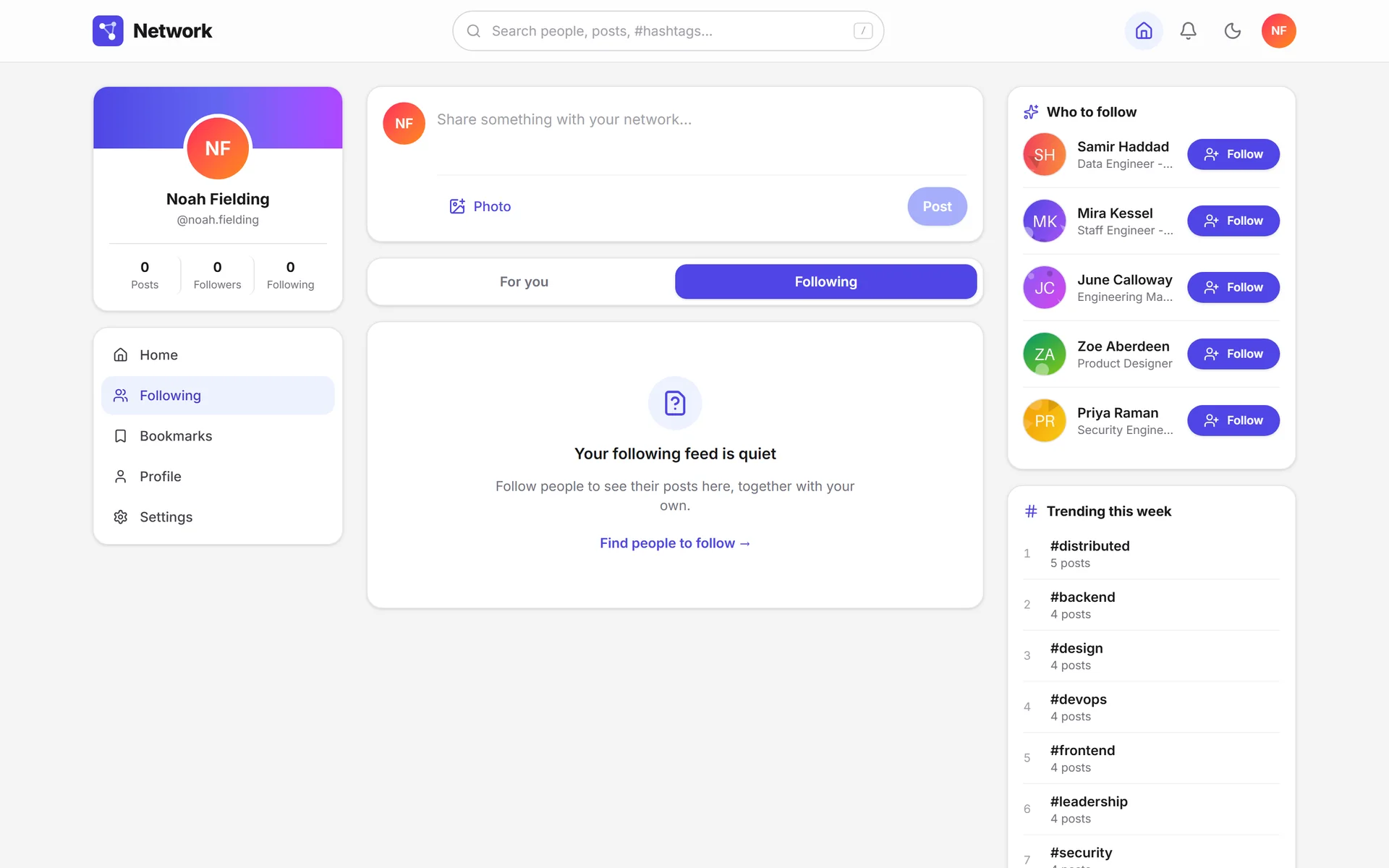Open the #backend trending hashtag

point(1082,597)
